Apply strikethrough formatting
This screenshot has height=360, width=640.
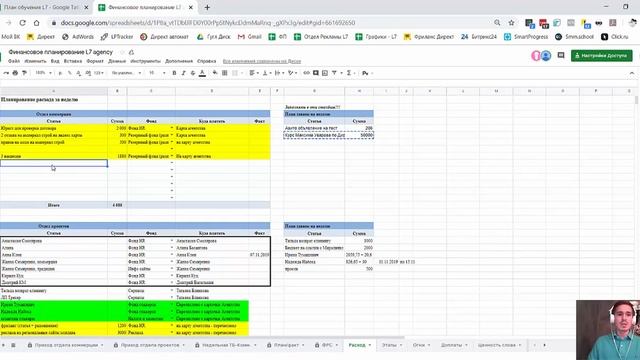pyautogui.click(x=193, y=73)
